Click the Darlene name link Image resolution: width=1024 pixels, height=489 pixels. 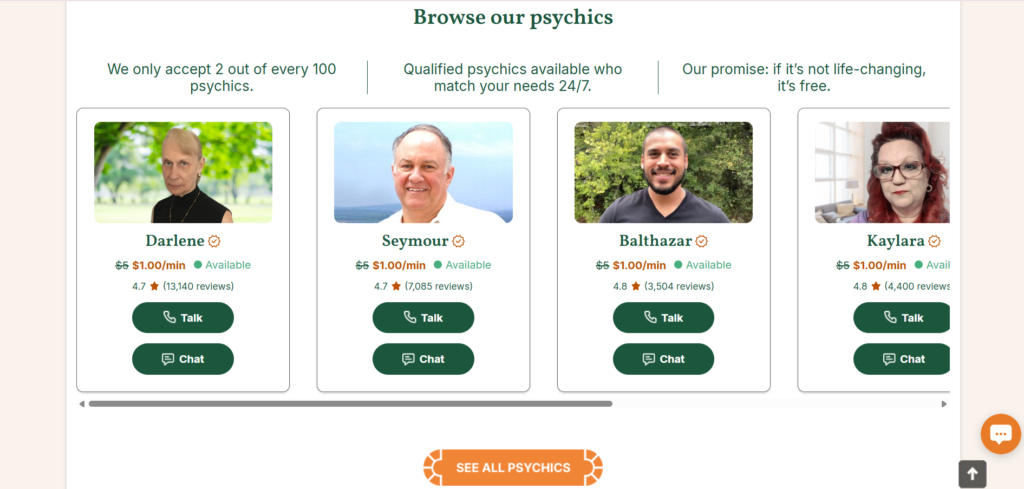pyautogui.click(x=175, y=242)
